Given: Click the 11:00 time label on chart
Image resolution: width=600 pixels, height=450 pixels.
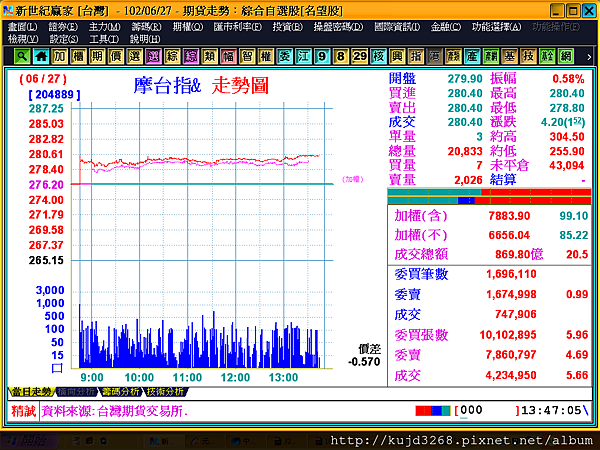Looking at the screenshot, I should (187, 378).
